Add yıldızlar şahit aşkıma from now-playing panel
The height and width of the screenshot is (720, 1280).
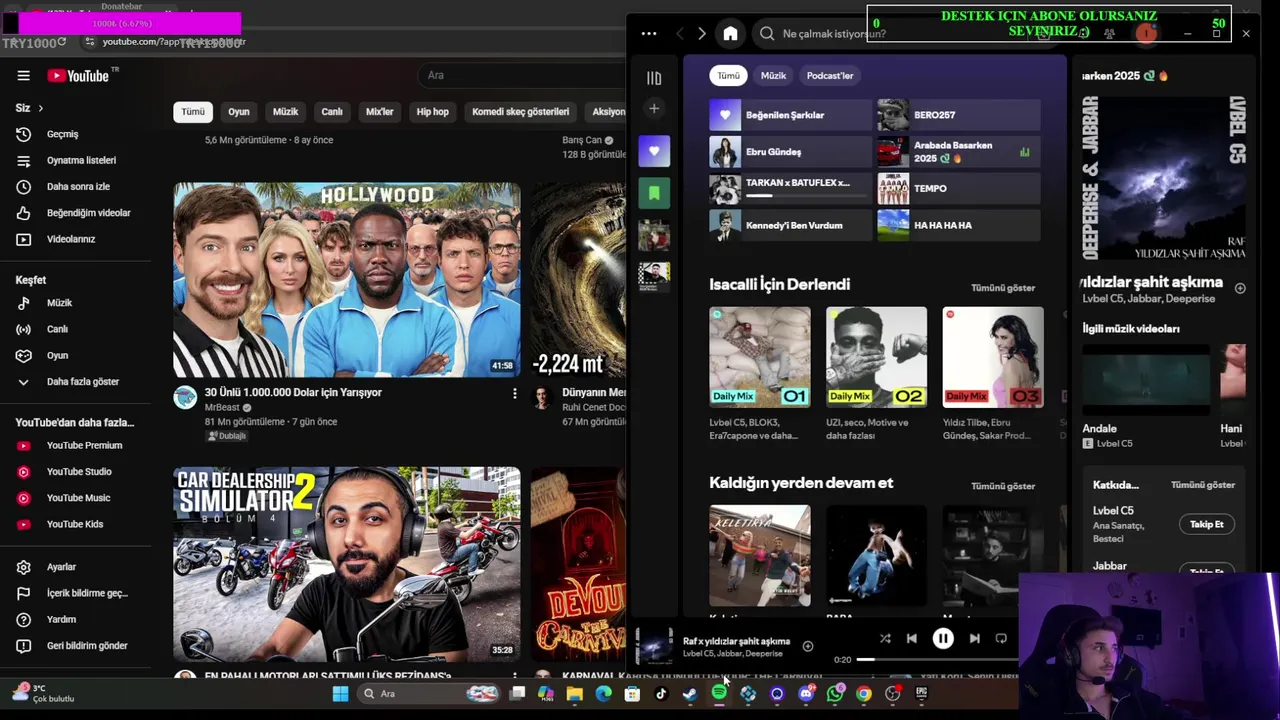1240,288
